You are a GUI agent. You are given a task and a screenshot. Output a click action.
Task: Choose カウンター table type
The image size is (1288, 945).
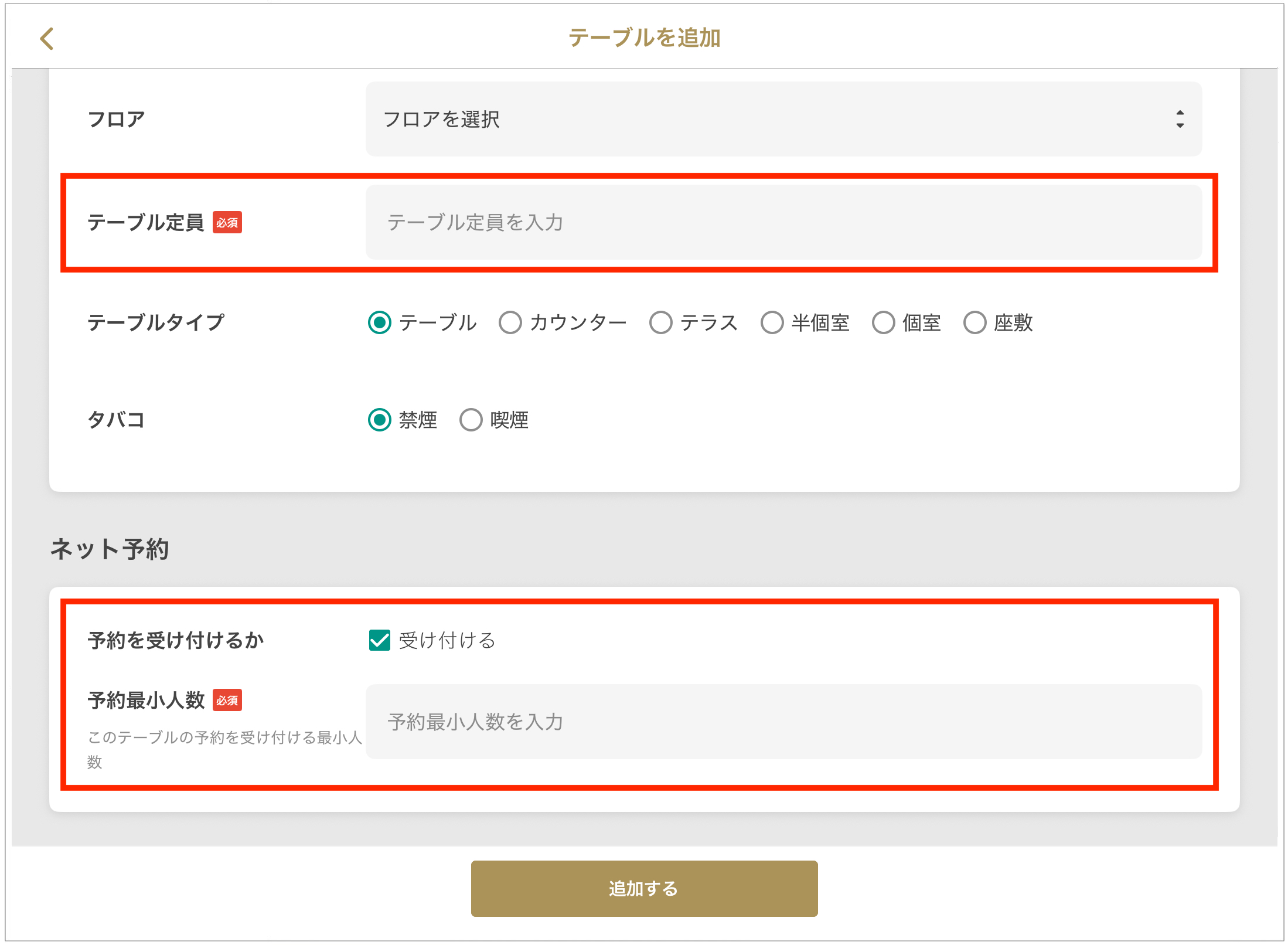(x=510, y=322)
